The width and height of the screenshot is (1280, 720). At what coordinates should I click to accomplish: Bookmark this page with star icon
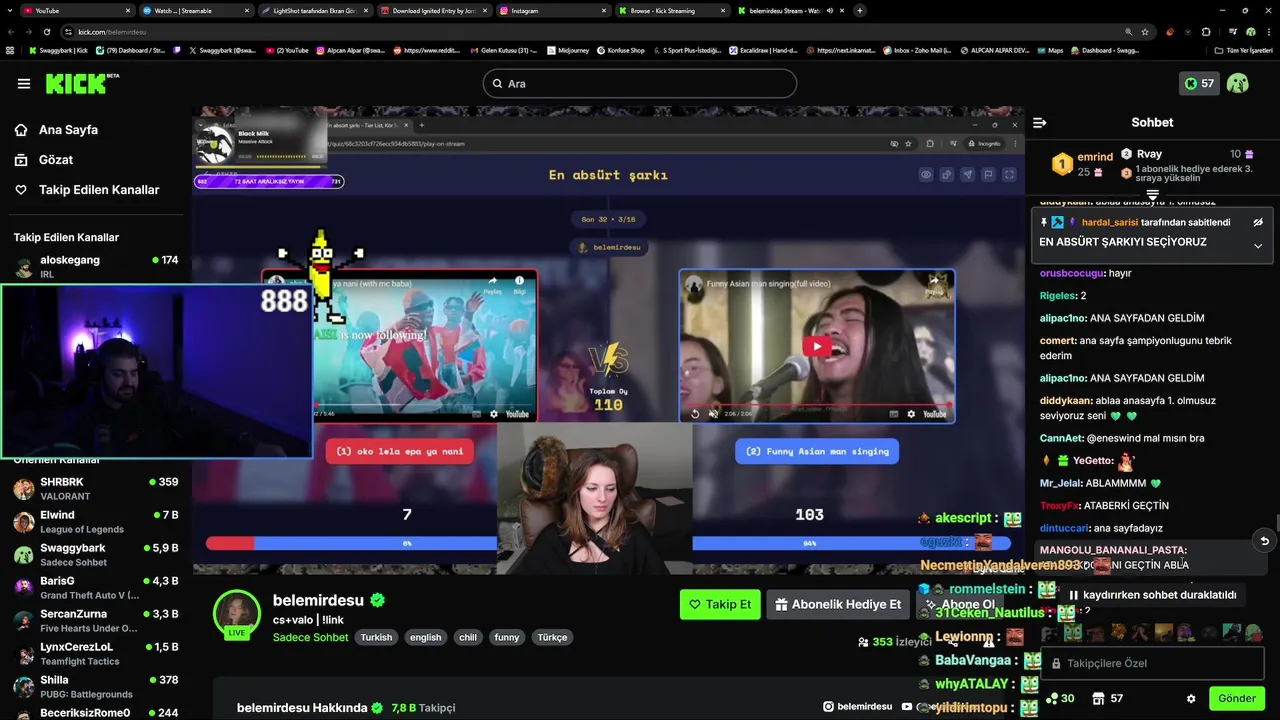(x=1147, y=32)
